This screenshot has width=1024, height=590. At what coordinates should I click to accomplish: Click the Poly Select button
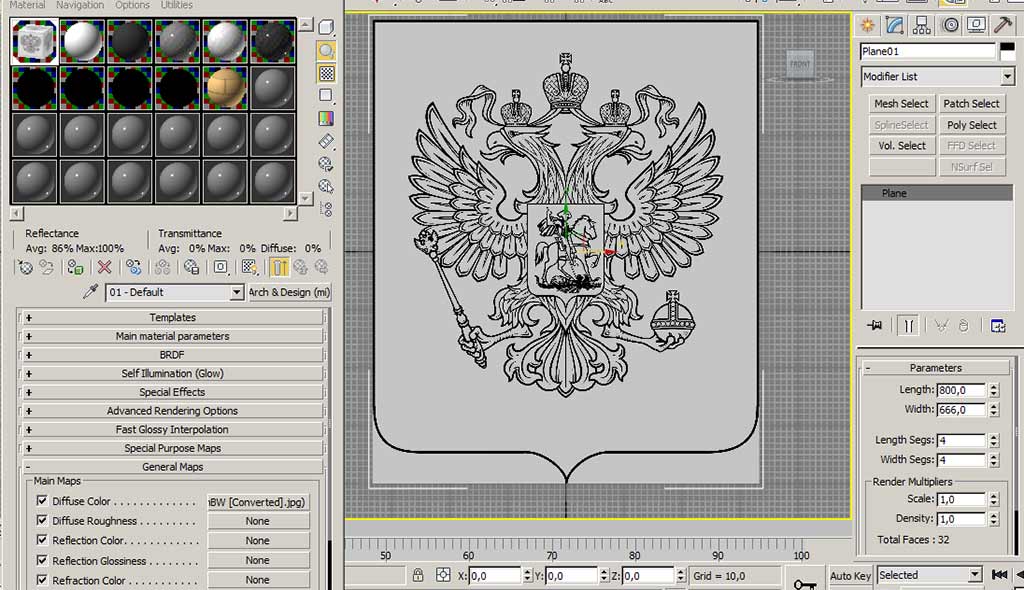pyautogui.click(x=971, y=125)
